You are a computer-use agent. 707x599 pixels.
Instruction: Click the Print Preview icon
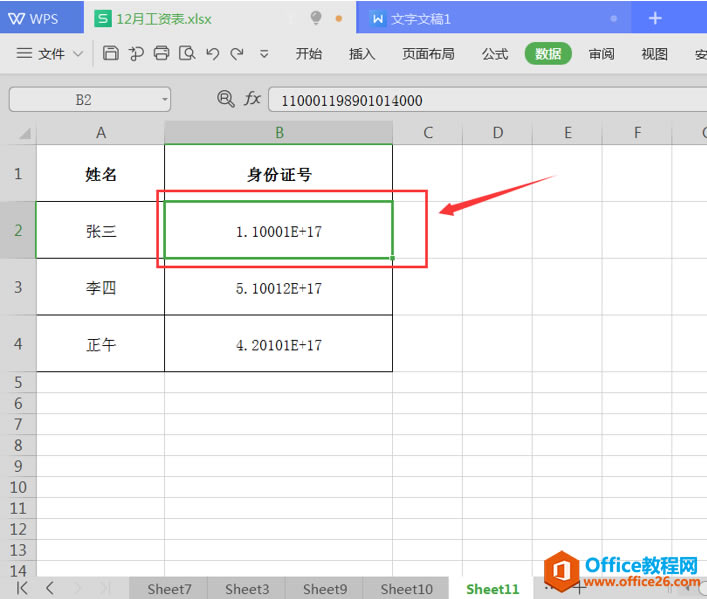tap(187, 53)
